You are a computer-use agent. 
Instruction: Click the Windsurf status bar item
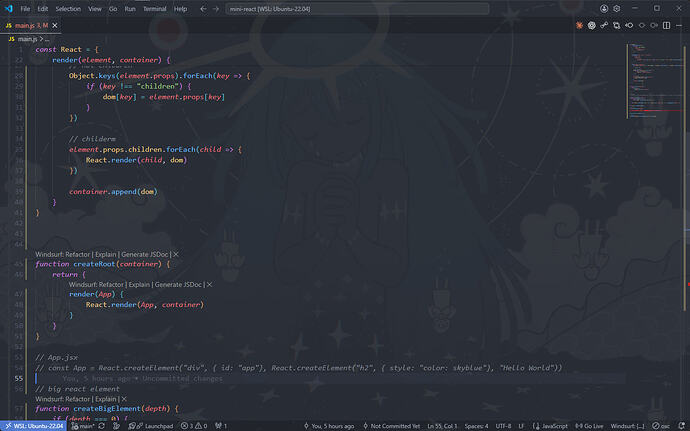tap(627, 426)
